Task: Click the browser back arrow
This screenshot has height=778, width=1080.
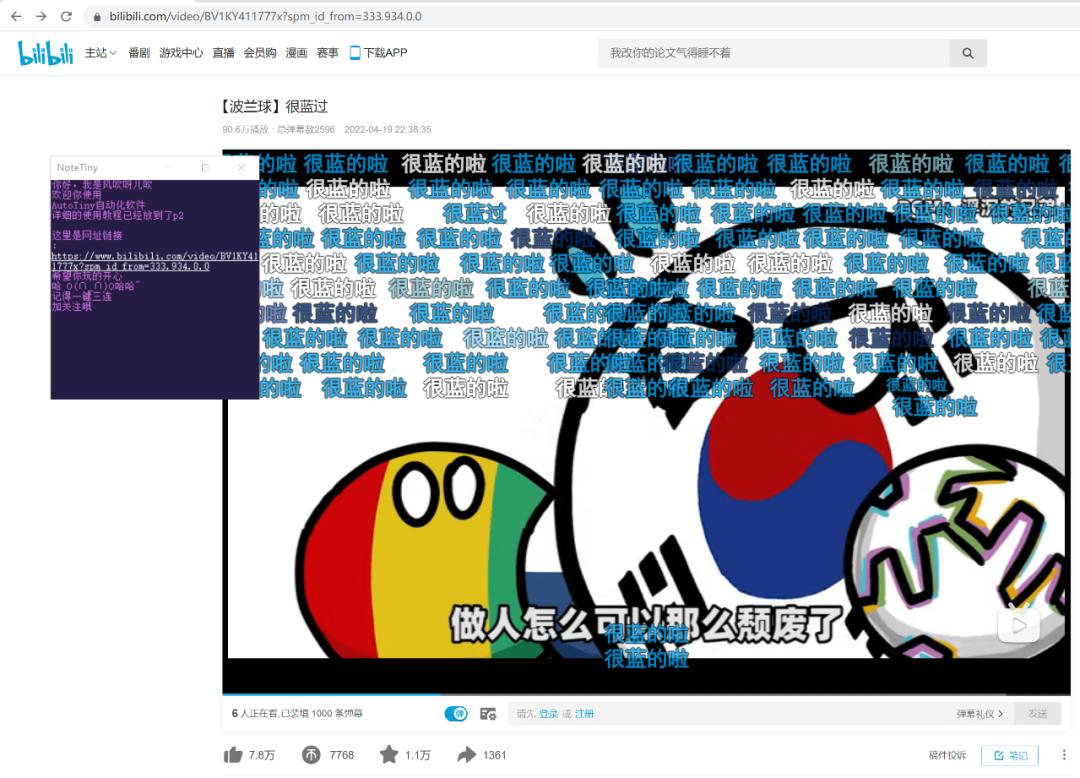Action: point(16,16)
